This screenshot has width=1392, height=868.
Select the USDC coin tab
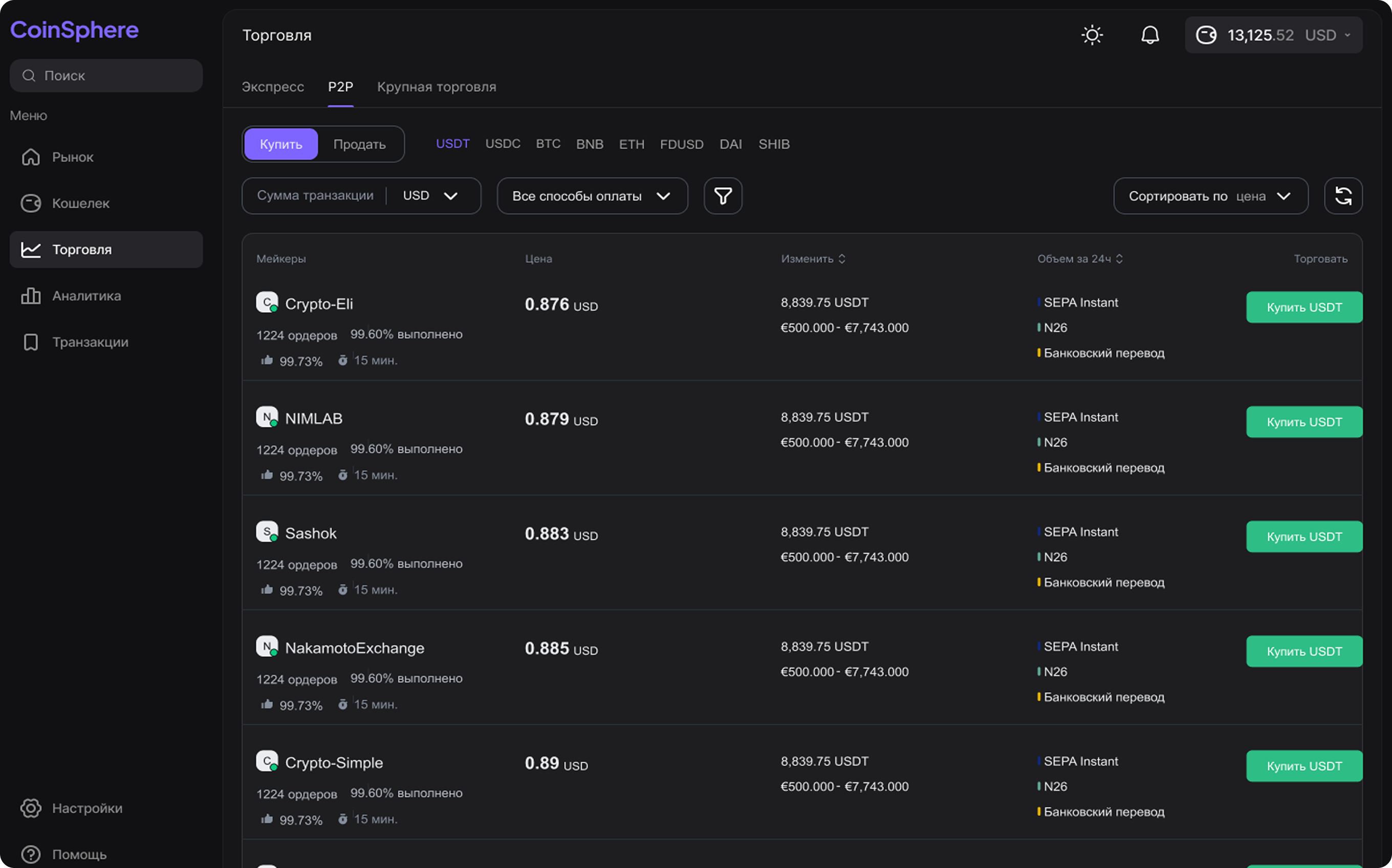coord(503,143)
